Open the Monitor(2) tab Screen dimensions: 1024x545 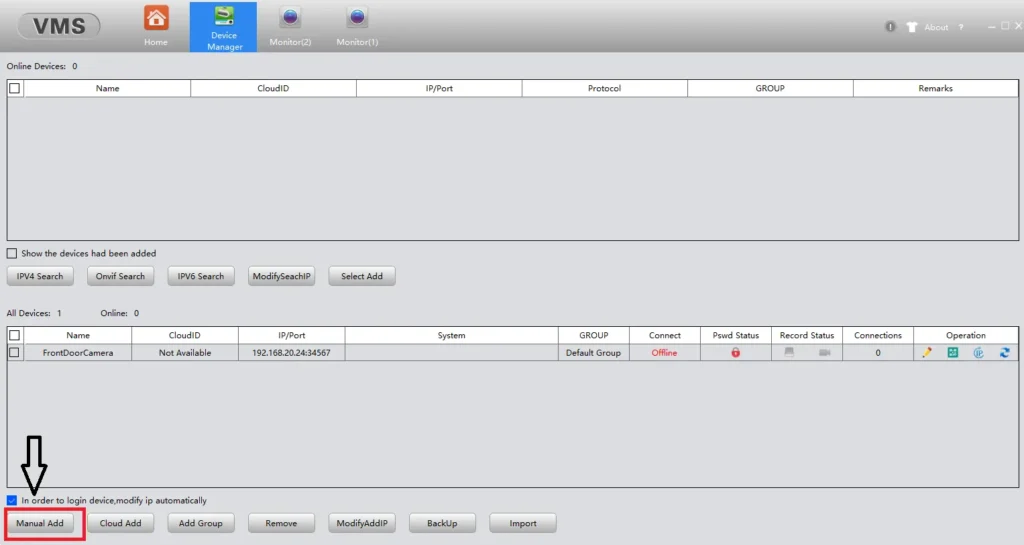click(290, 26)
